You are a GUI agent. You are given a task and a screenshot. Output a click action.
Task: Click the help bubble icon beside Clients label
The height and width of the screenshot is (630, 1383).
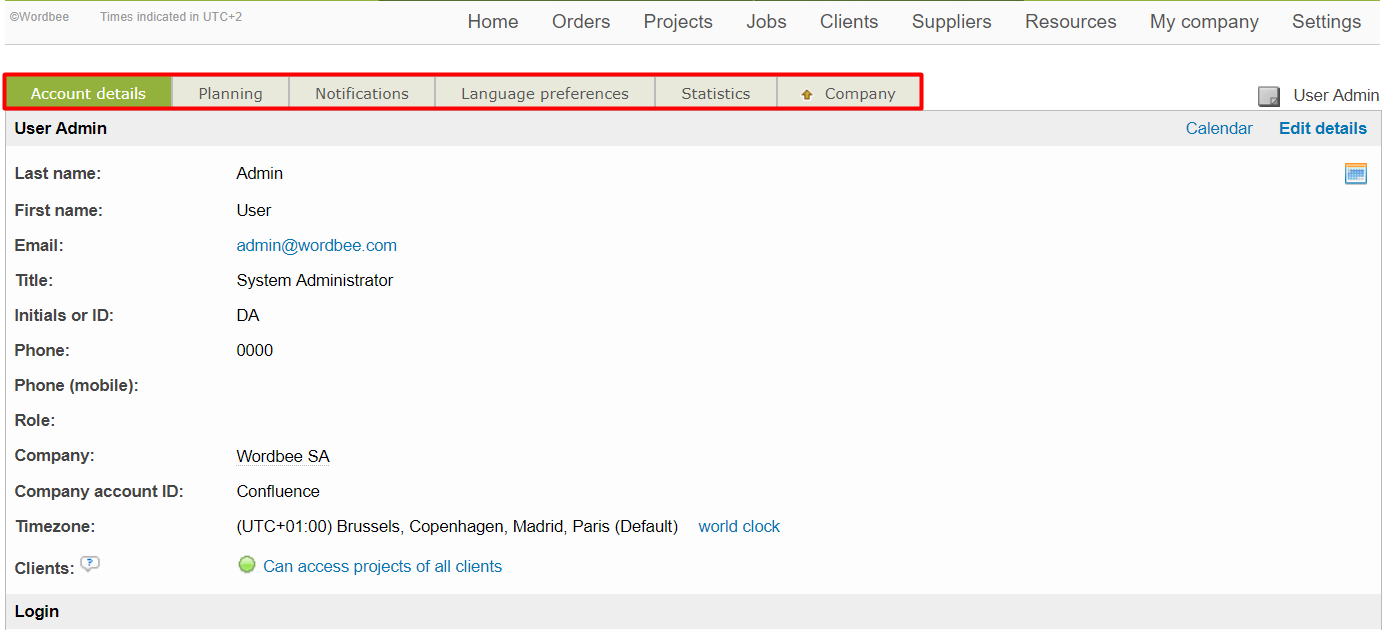(90, 564)
